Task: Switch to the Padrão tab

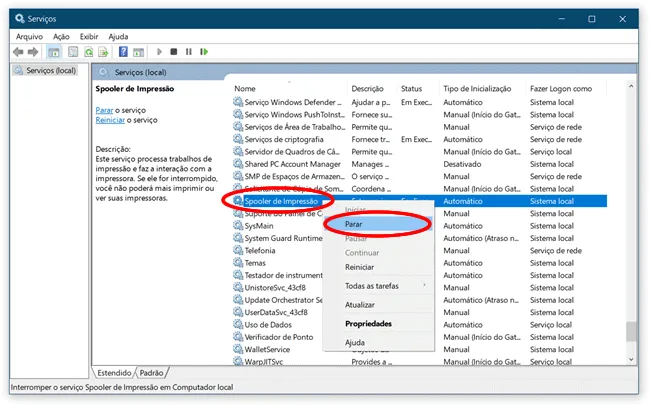Action: tap(151, 373)
